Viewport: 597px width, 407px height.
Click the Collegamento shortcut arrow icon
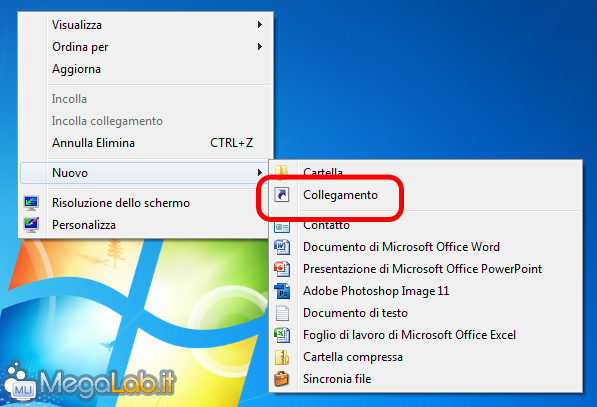click(282, 195)
